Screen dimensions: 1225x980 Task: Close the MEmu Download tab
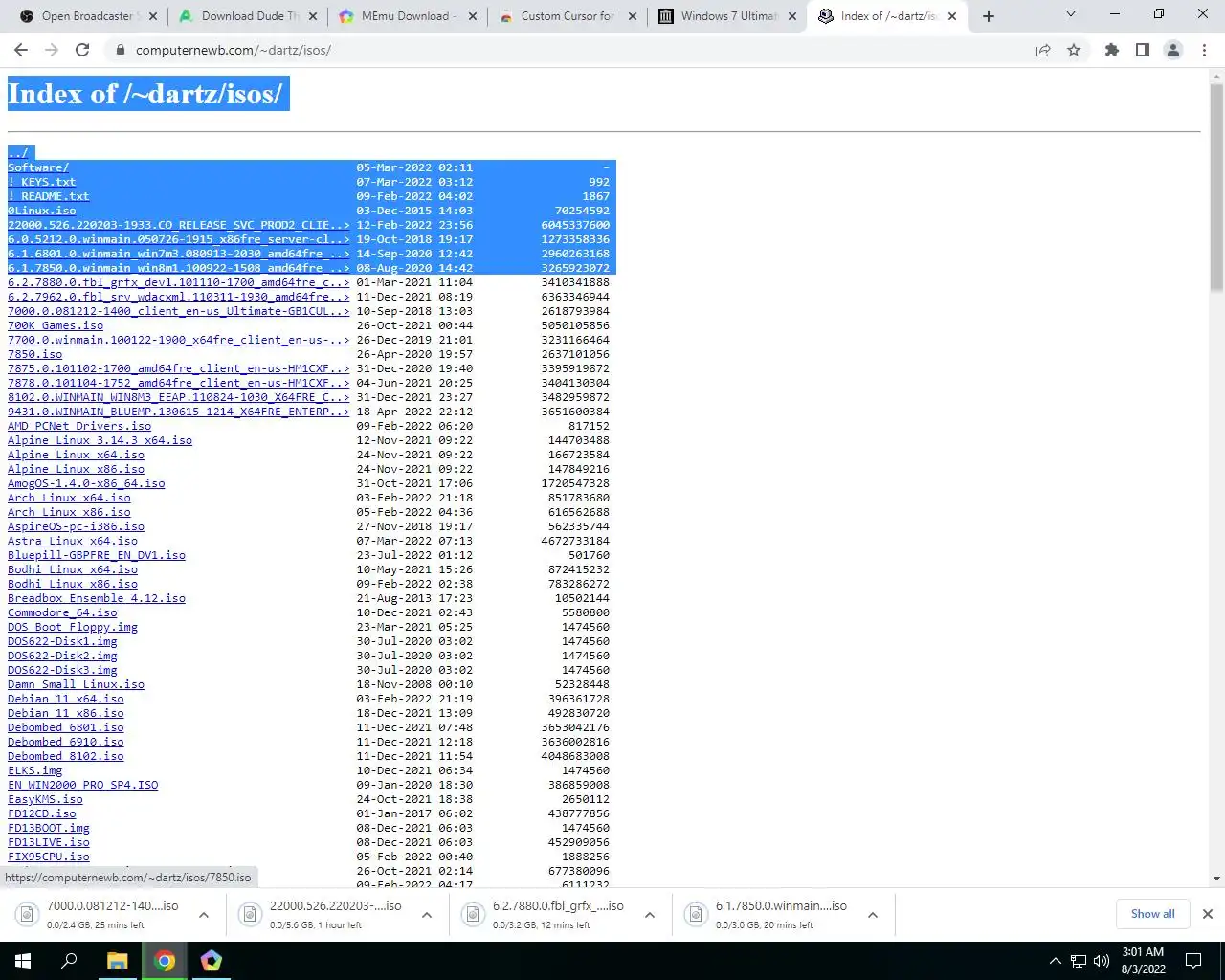point(473,16)
